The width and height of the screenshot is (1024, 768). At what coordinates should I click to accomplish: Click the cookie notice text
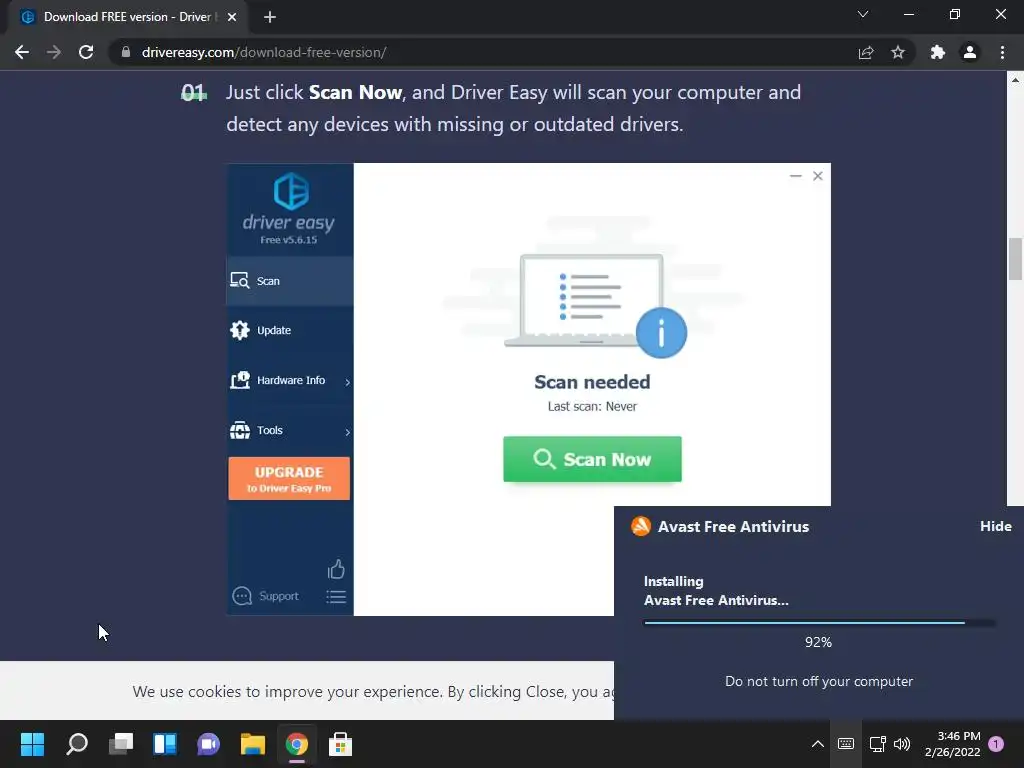click(x=373, y=692)
